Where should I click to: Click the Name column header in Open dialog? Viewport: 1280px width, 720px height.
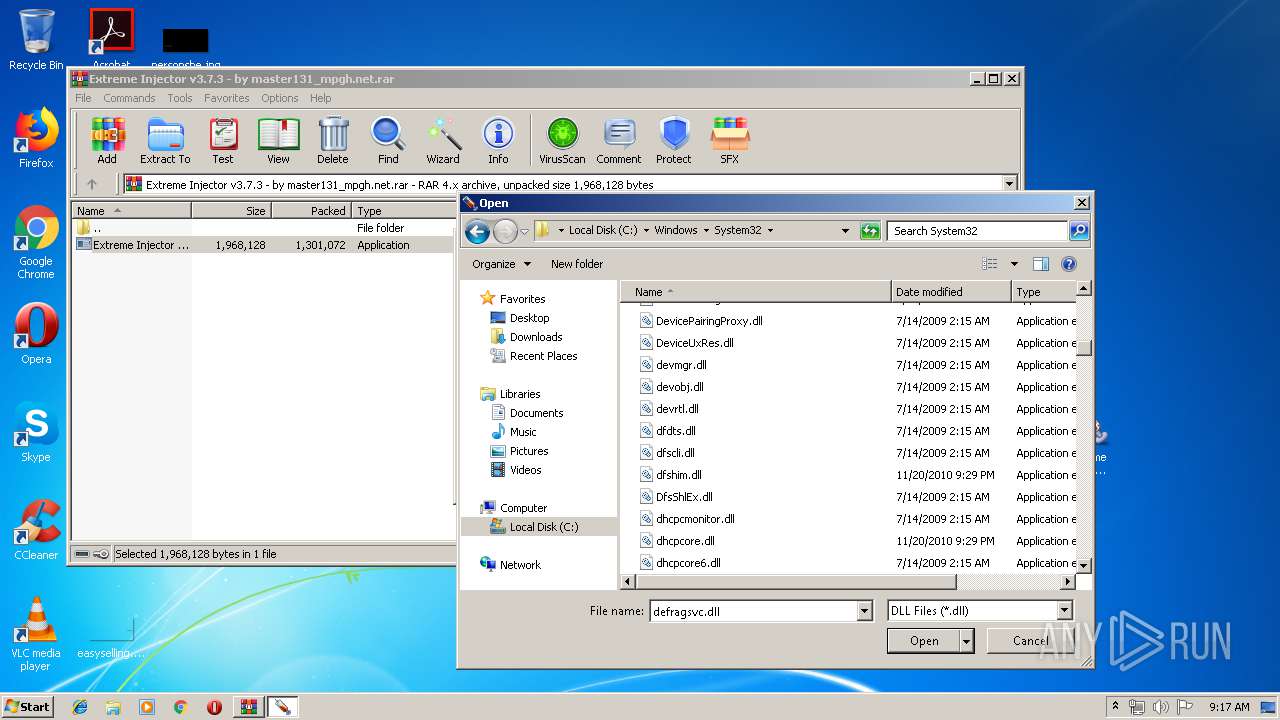[x=756, y=292]
